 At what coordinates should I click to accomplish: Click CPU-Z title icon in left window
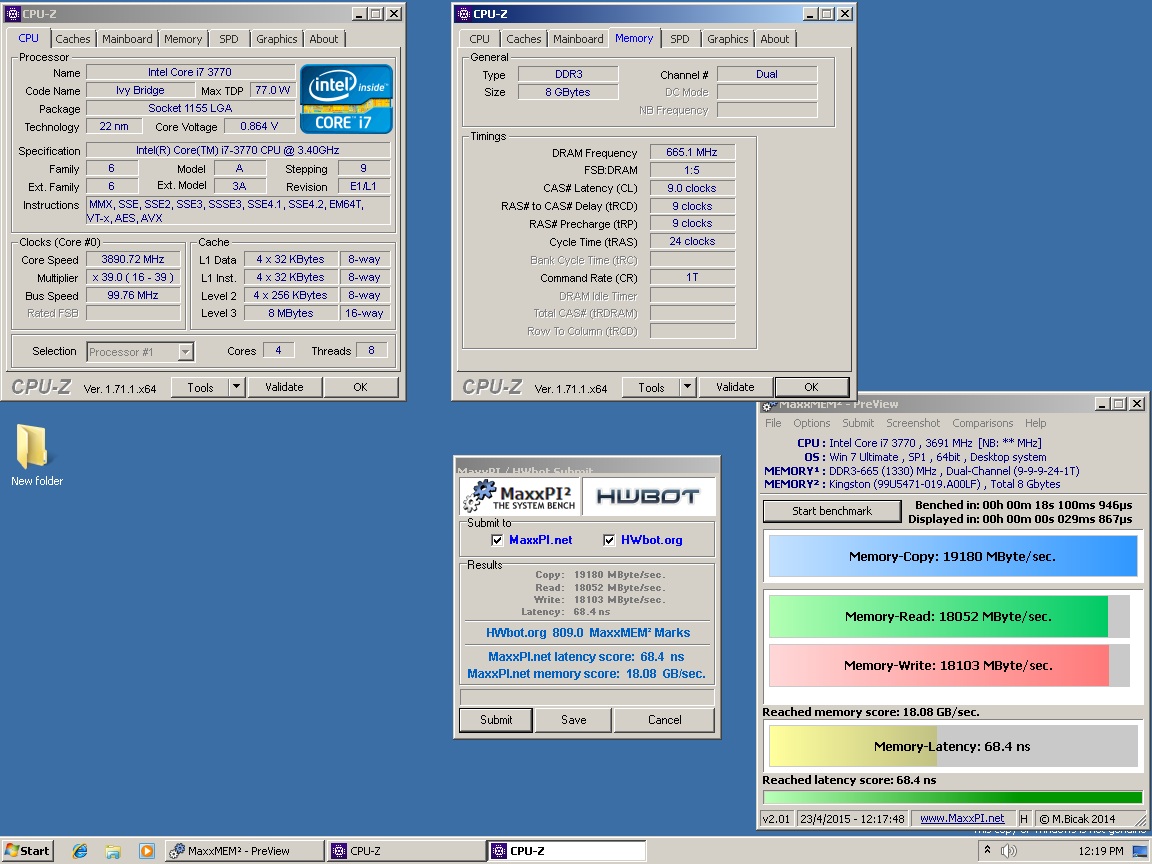pos(12,13)
